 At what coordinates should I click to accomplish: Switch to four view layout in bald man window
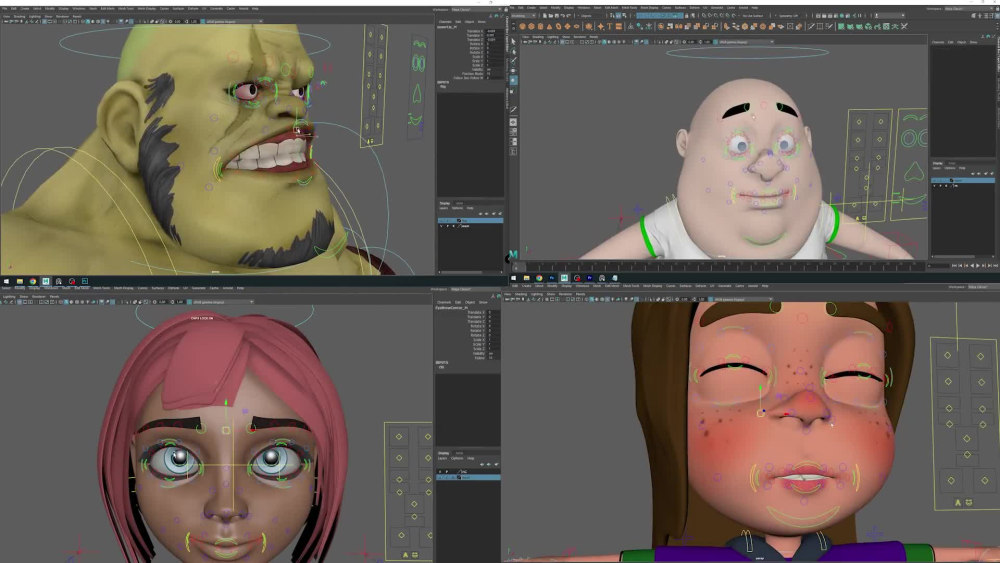[513, 132]
